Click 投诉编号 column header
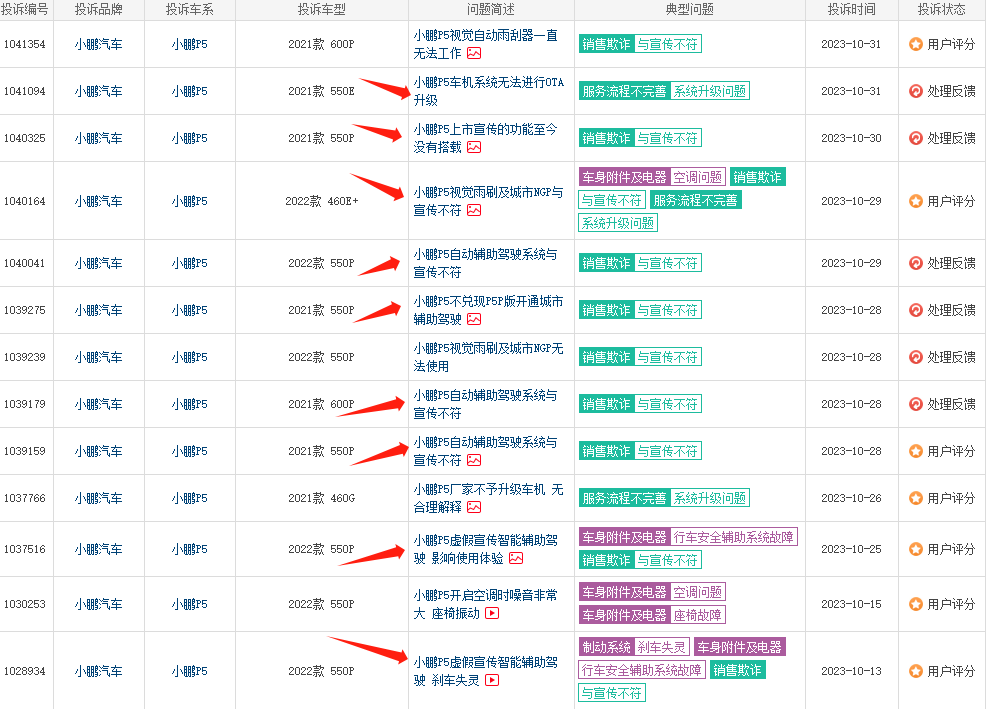Viewport: 993px width, 709px height. [x=24, y=9]
